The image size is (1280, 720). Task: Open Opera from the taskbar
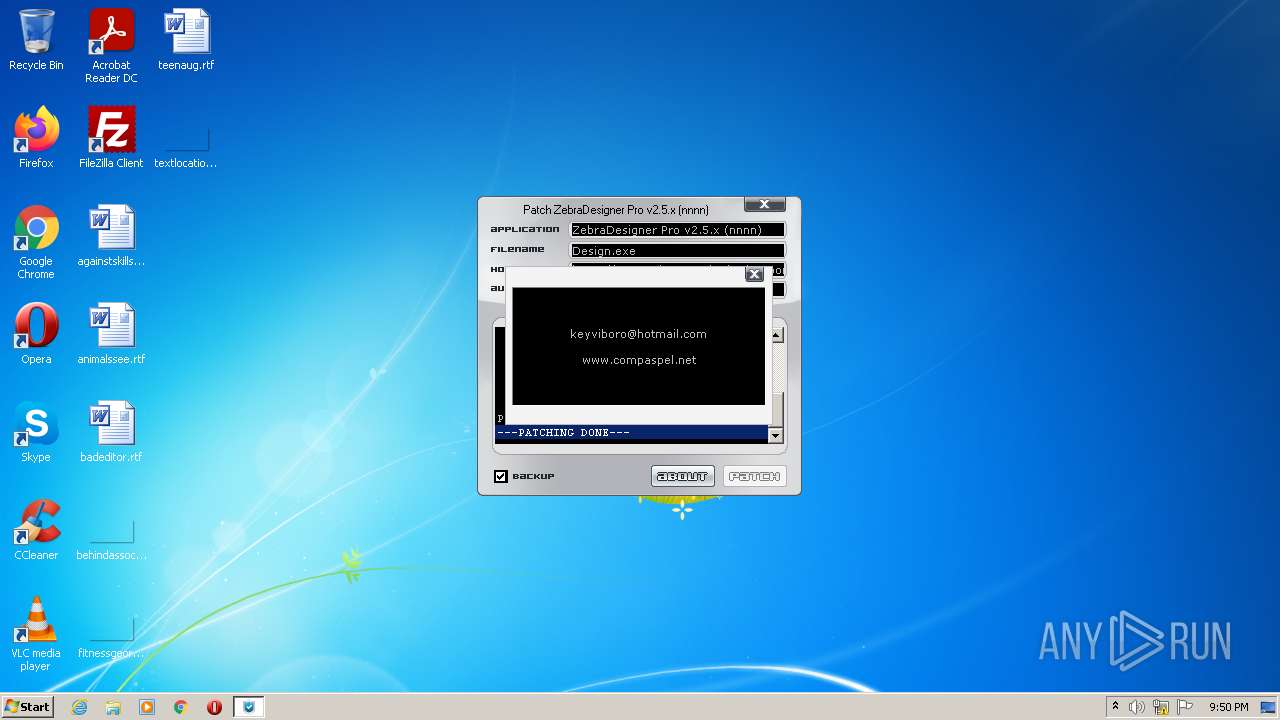point(214,707)
